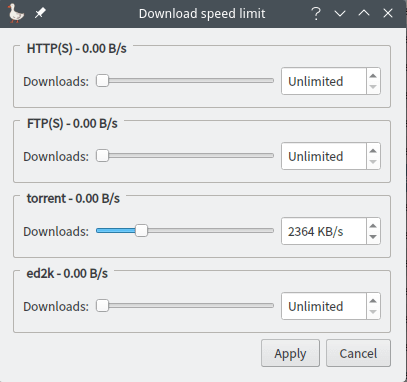Focus the ed2k Unlimited speed field

pos(324,306)
